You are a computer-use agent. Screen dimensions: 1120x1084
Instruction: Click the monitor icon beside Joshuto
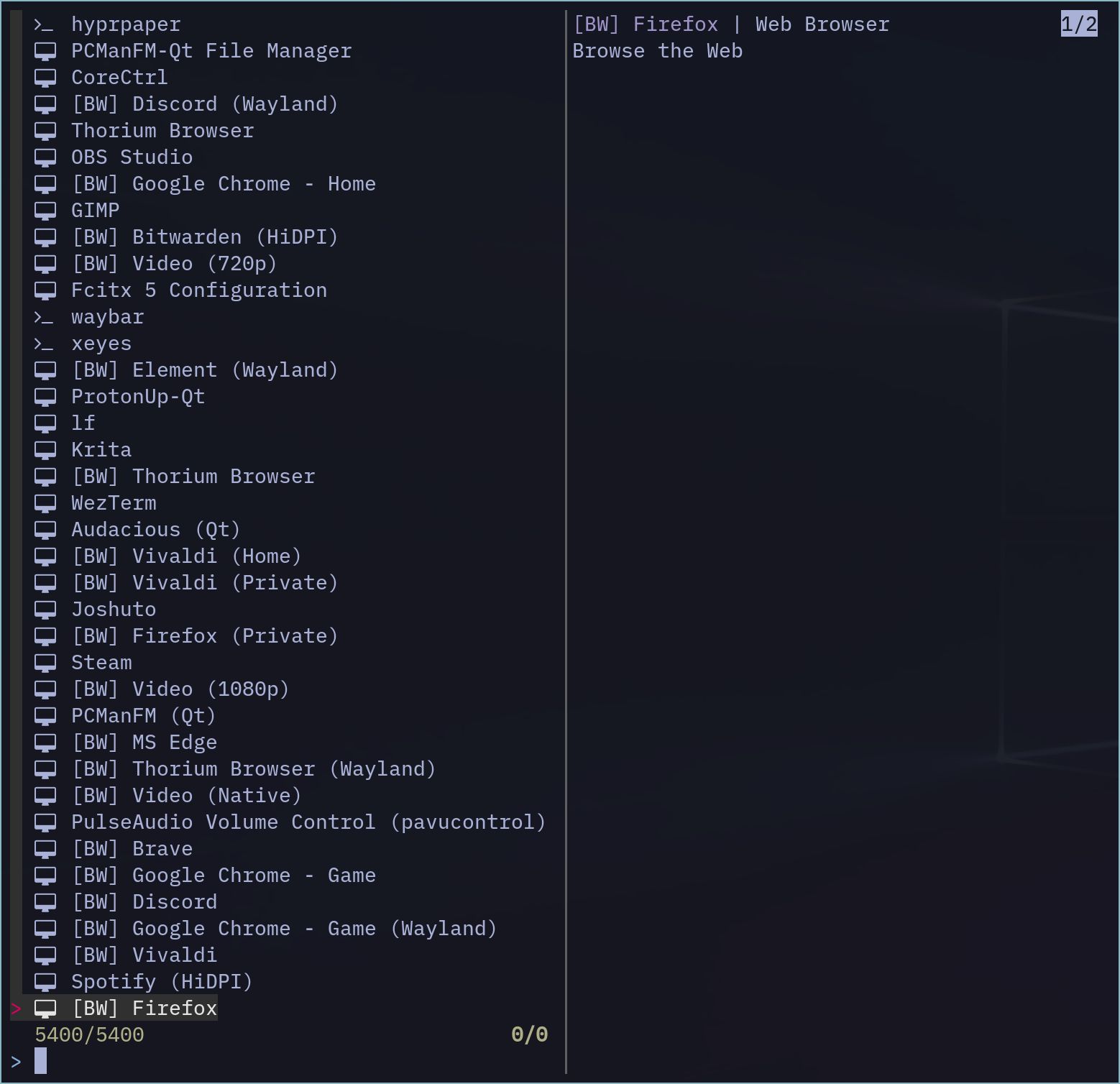(45, 610)
